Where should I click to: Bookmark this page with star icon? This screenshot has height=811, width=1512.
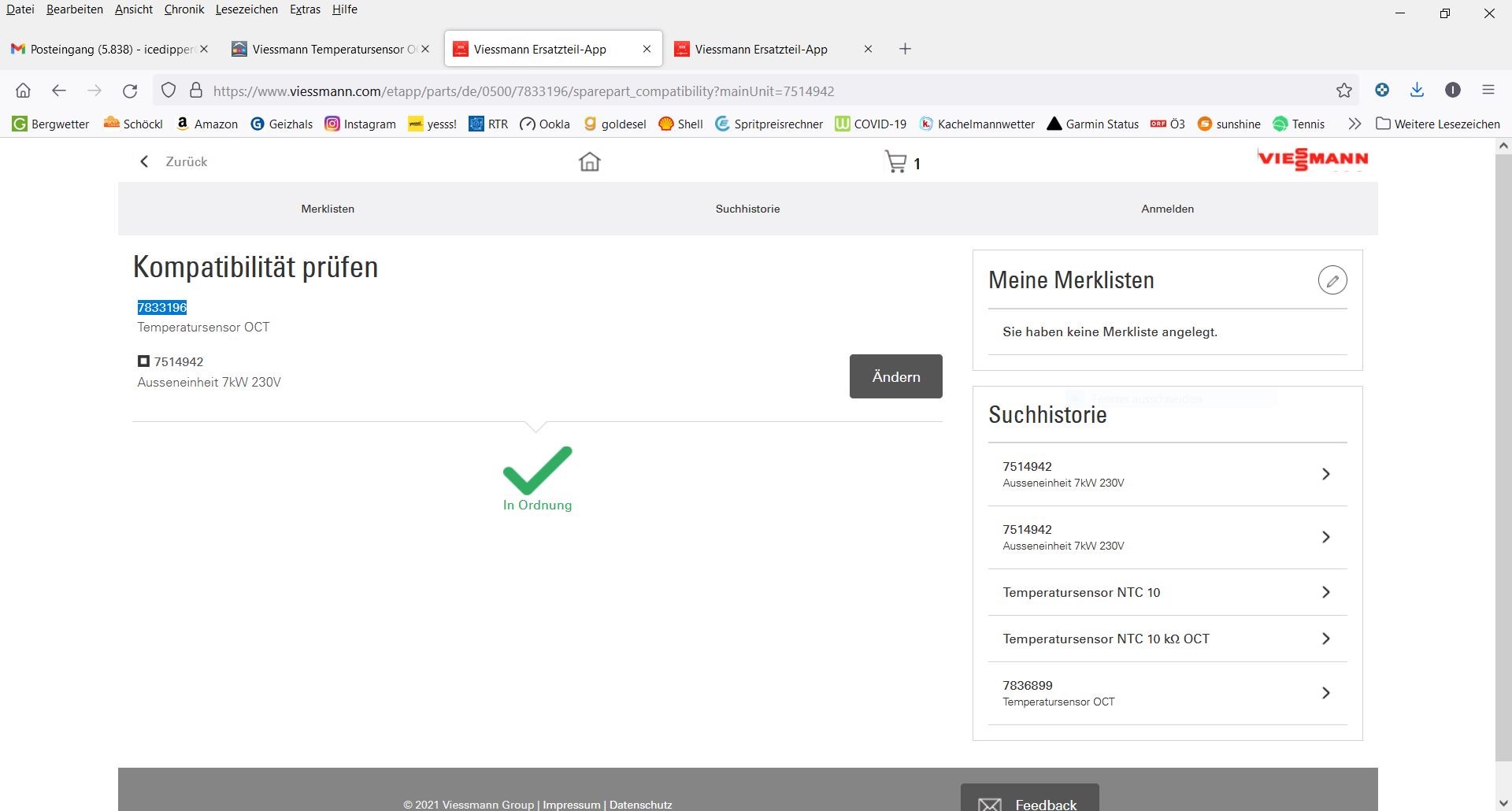pos(1344,91)
